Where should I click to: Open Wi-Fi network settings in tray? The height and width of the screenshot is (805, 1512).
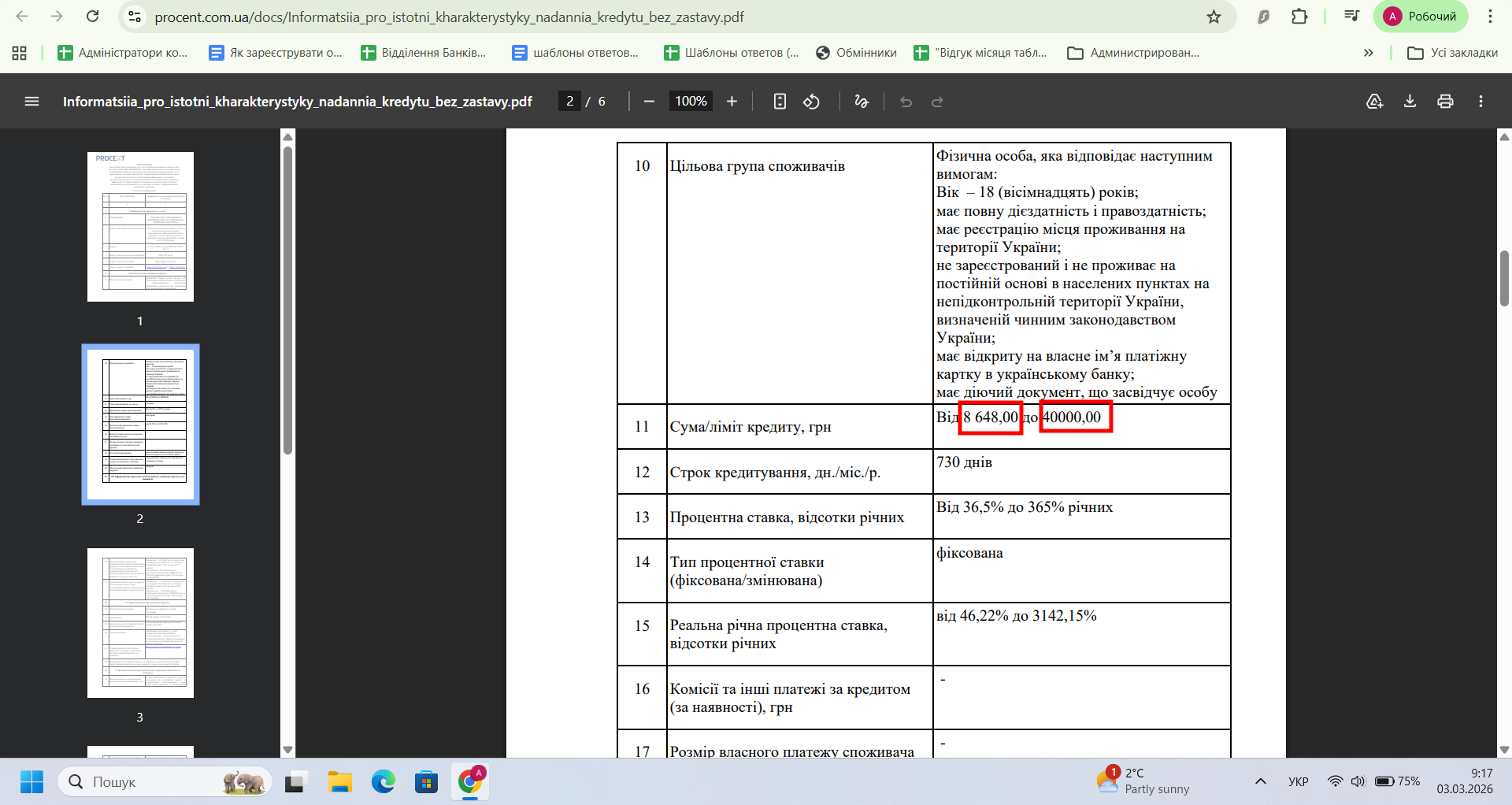coord(1336,781)
